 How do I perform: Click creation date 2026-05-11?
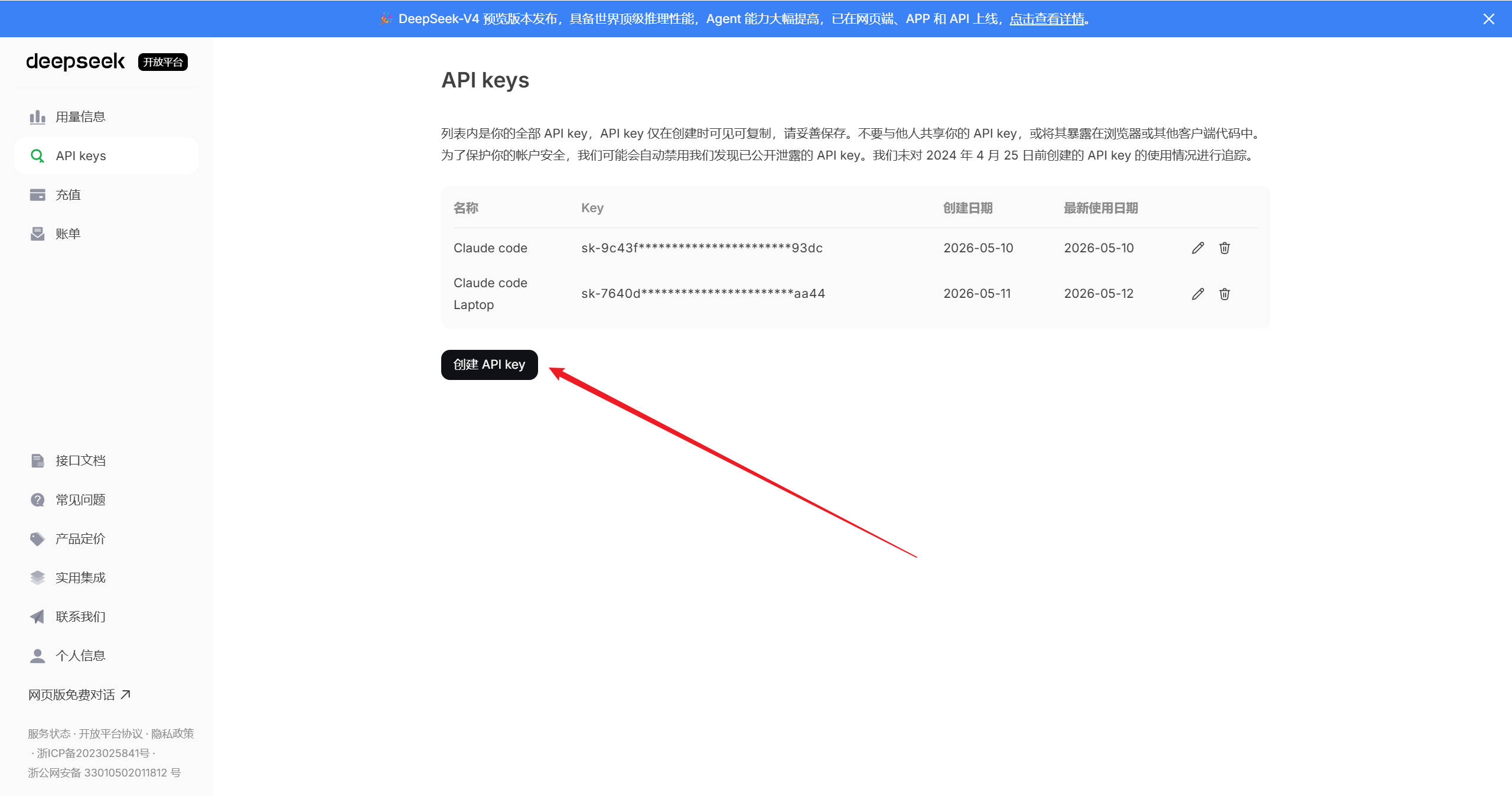[x=977, y=294]
